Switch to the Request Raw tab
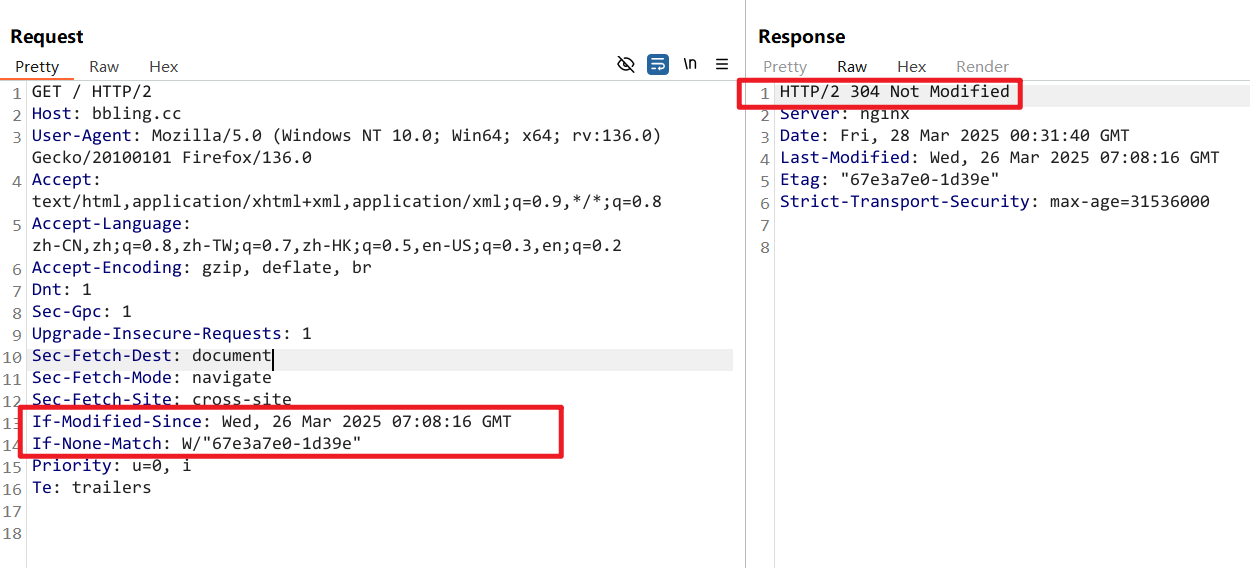The image size is (1250, 568). pos(104,67)
